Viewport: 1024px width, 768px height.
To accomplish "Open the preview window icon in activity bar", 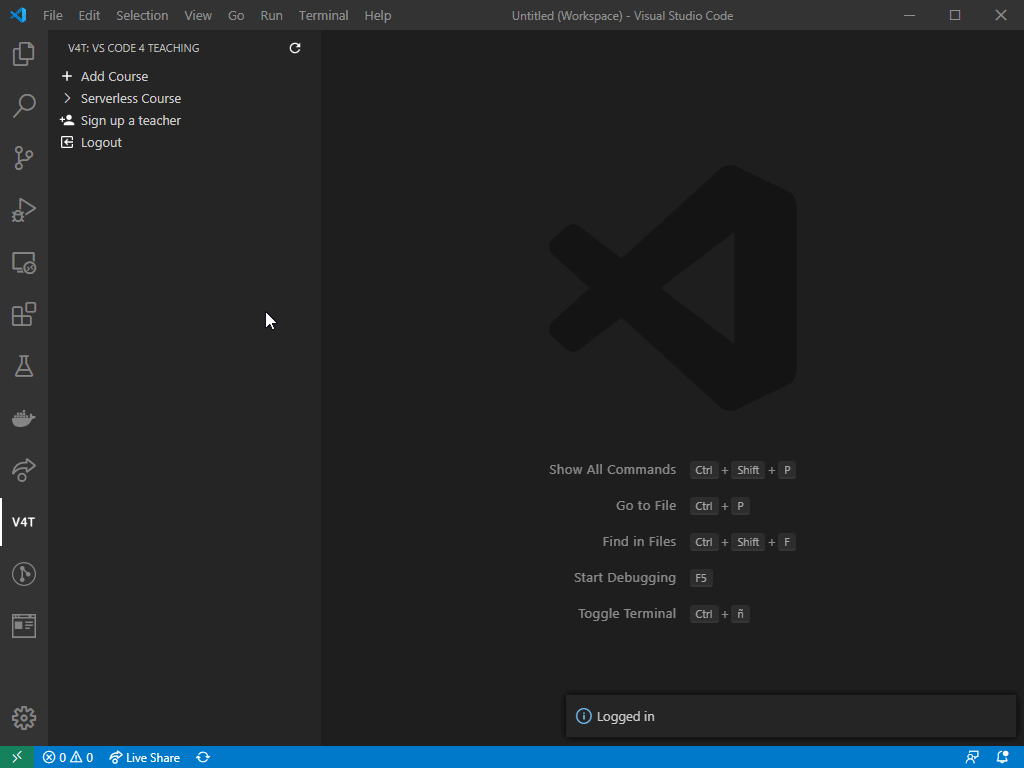I will (x=24, y=626).
